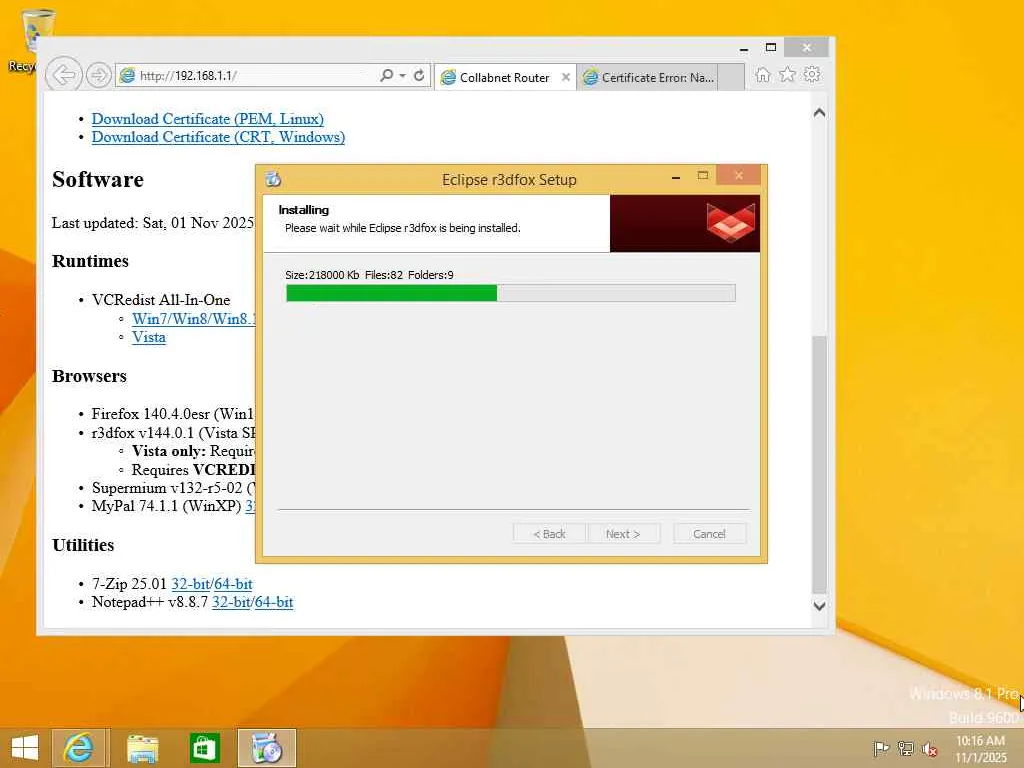Minimize the Eclipse r3dfox Setup window
The image size is (1024, 768).
click(676, 177)
